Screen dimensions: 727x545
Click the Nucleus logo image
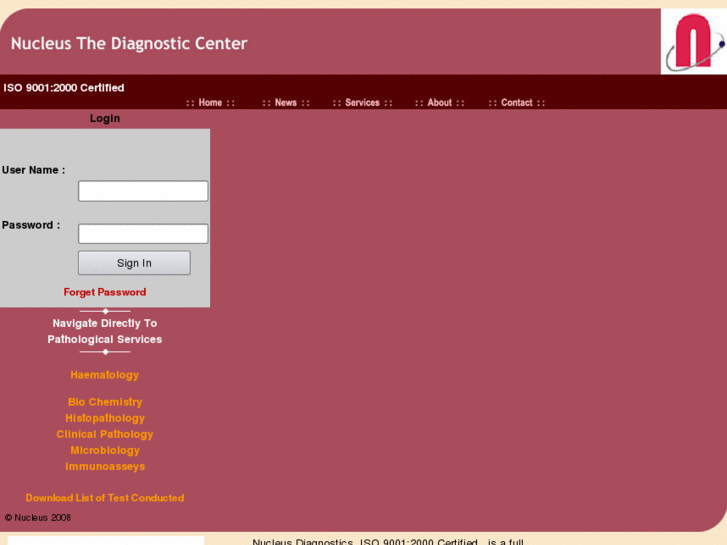point(694,41)
